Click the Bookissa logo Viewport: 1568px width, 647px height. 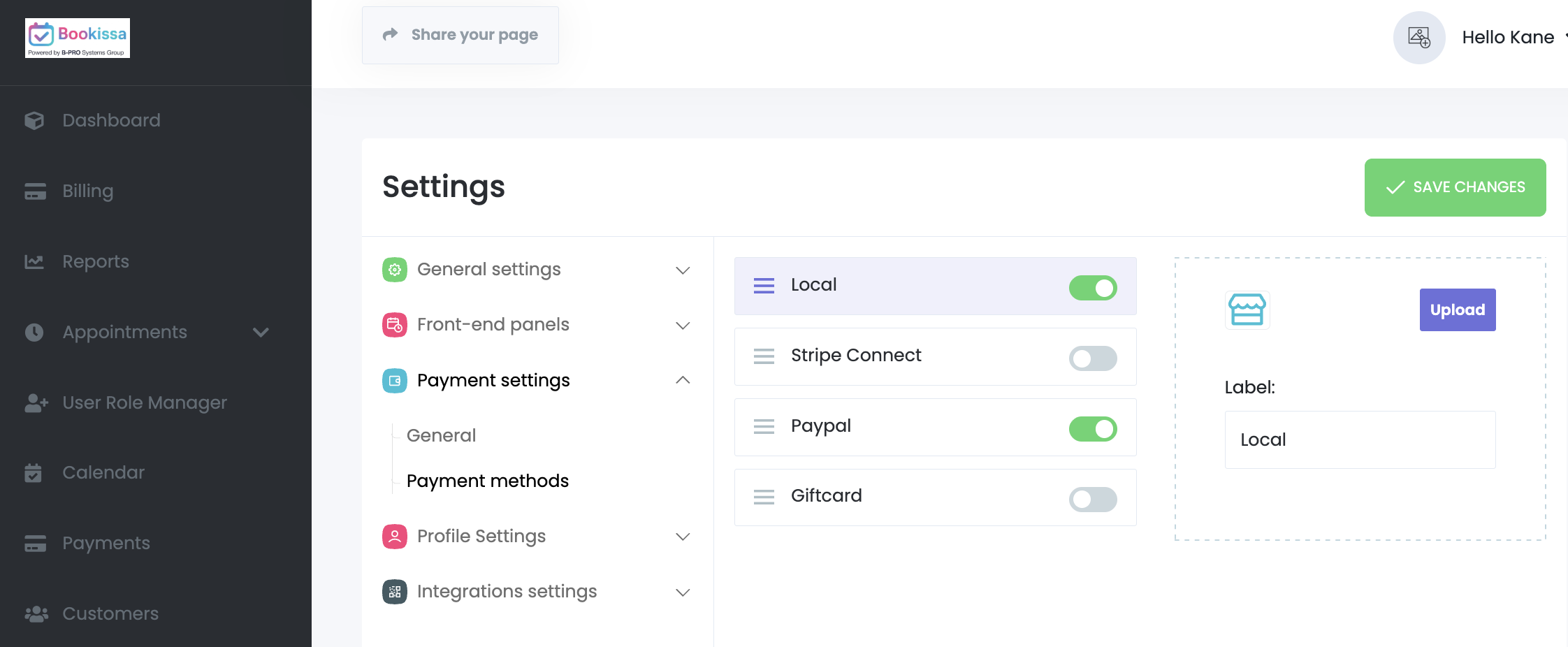(78, 38)
